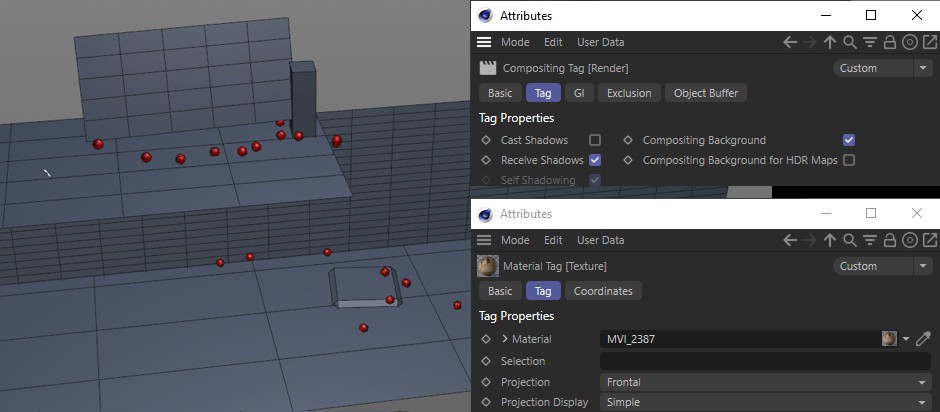Viewport: 940px width, 412px height.
Task: Click keyframe diamond beside Cast Shadows
Action: click(486, 140)
